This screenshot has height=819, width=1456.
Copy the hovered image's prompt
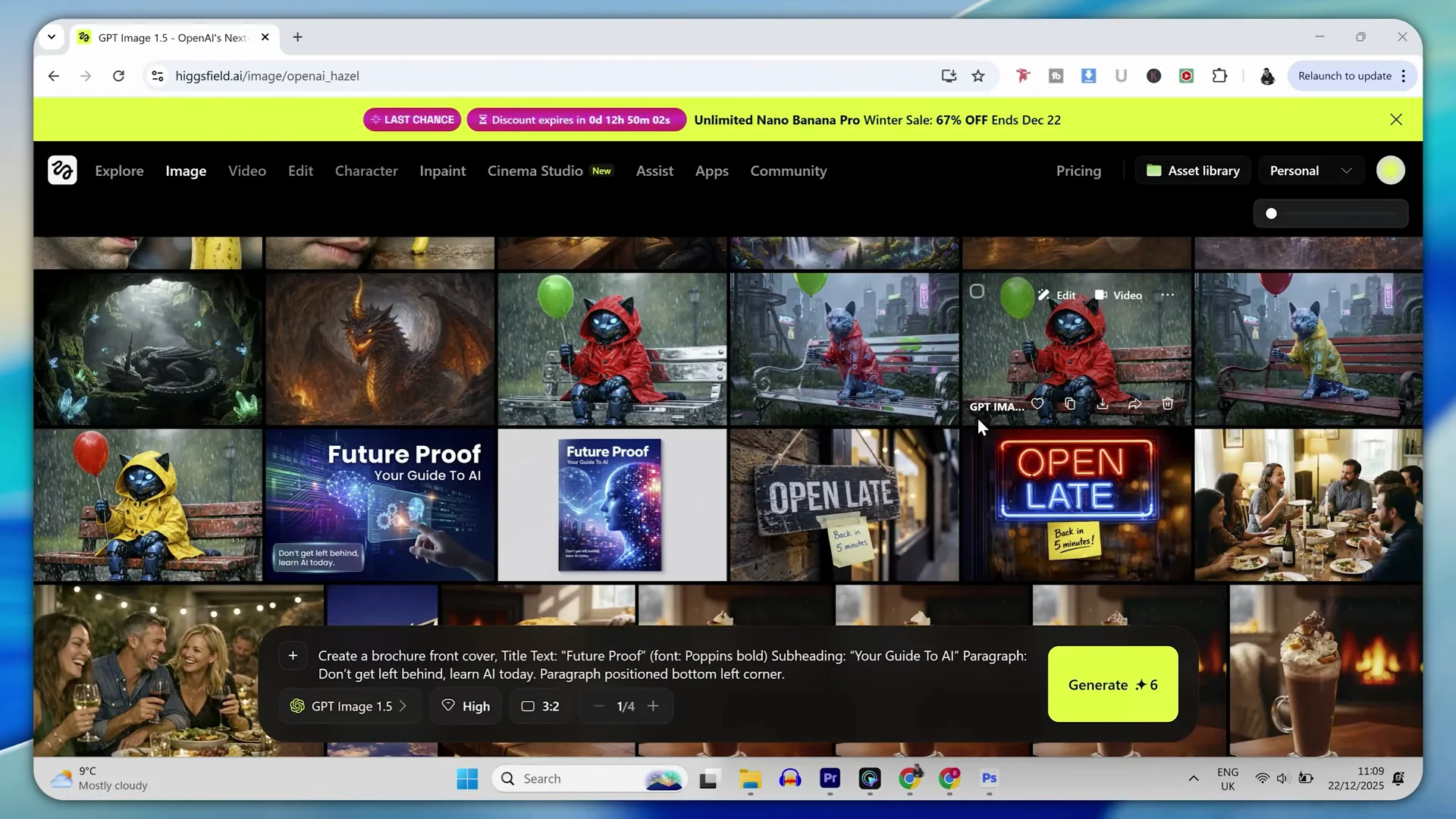tap(1070, 404)
